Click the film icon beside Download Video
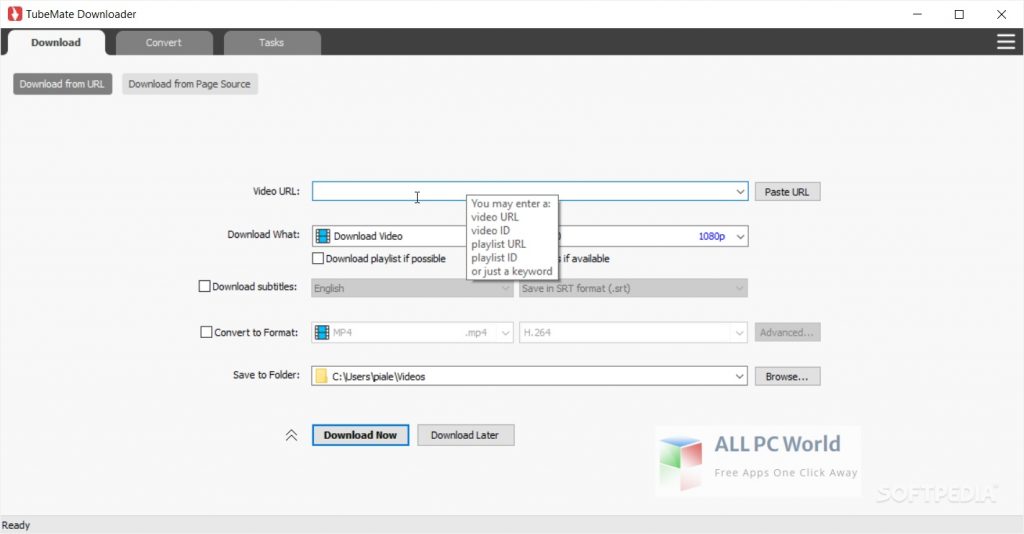 (x=323, y=236)
